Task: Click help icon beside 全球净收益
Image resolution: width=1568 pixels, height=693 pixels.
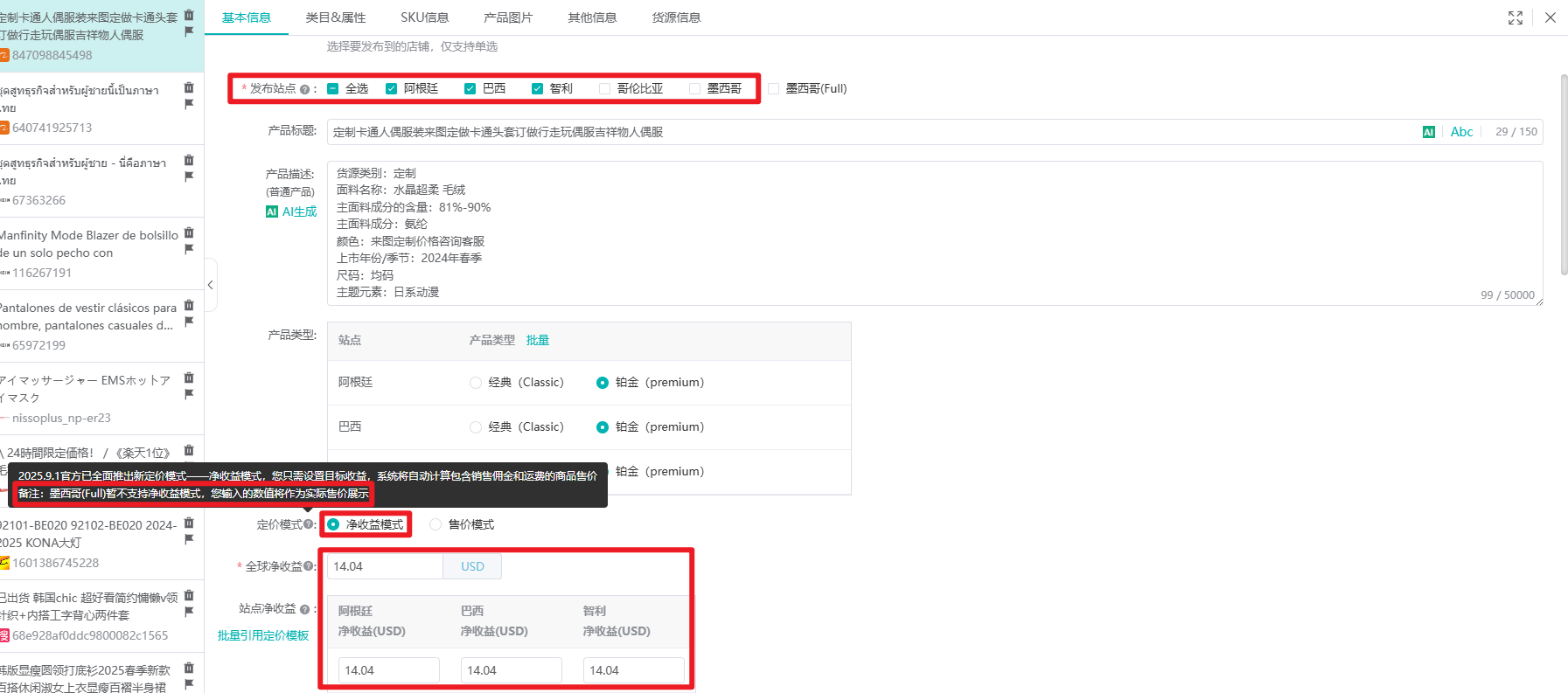Action: click(x=309, y=566)
